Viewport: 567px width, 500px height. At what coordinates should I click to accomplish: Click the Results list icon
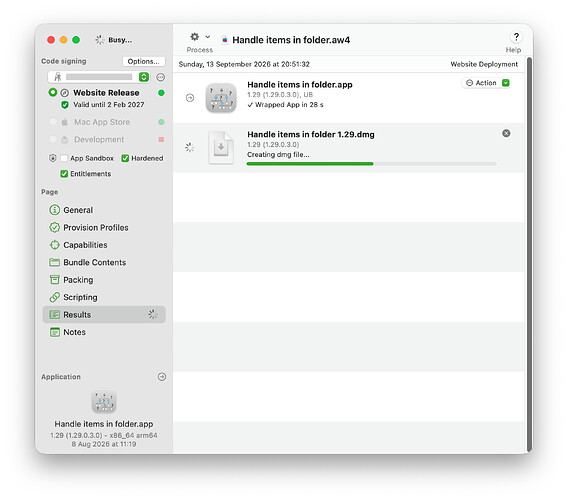point(54,315)
